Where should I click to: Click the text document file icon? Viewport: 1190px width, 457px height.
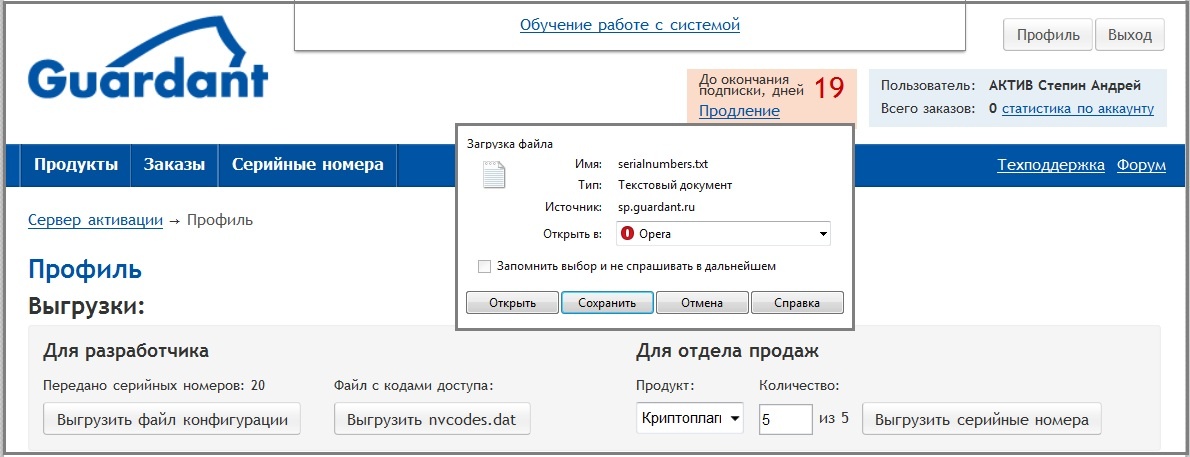(494, 175)
